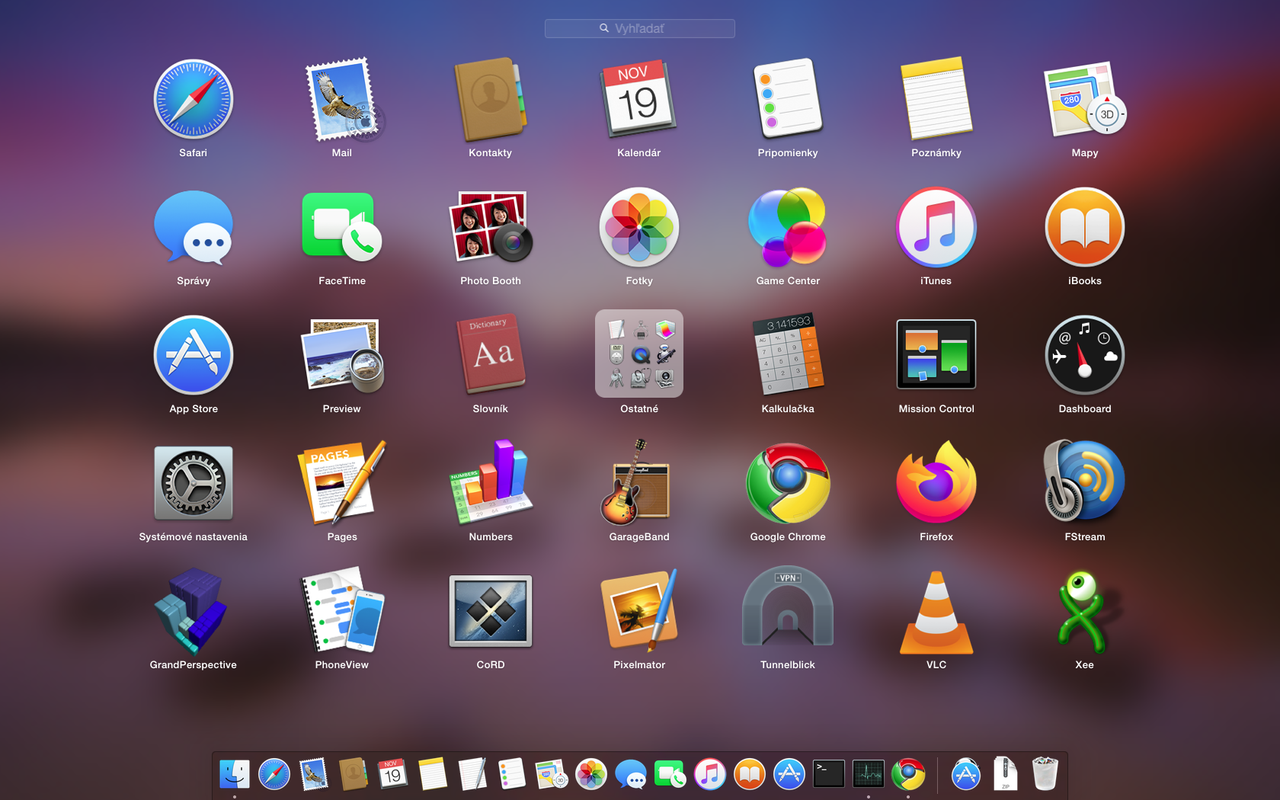This screenshot has width=1280, height=800.
Task: Open the App Store icon in the Dock
Action: click(789, 773)
